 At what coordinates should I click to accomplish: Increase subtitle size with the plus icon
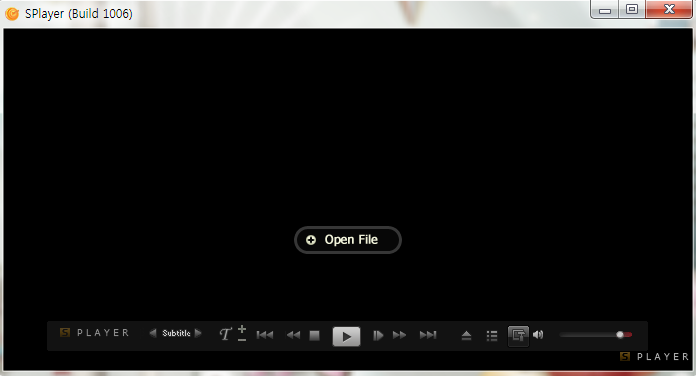click(x=242, y=329)
